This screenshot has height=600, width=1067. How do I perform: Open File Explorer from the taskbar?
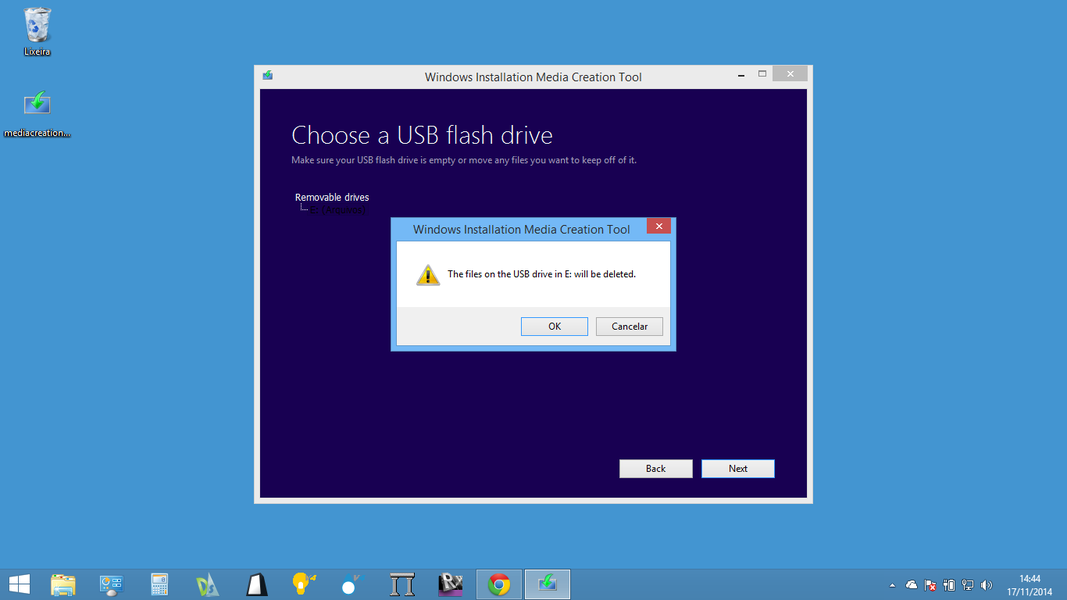63,584
